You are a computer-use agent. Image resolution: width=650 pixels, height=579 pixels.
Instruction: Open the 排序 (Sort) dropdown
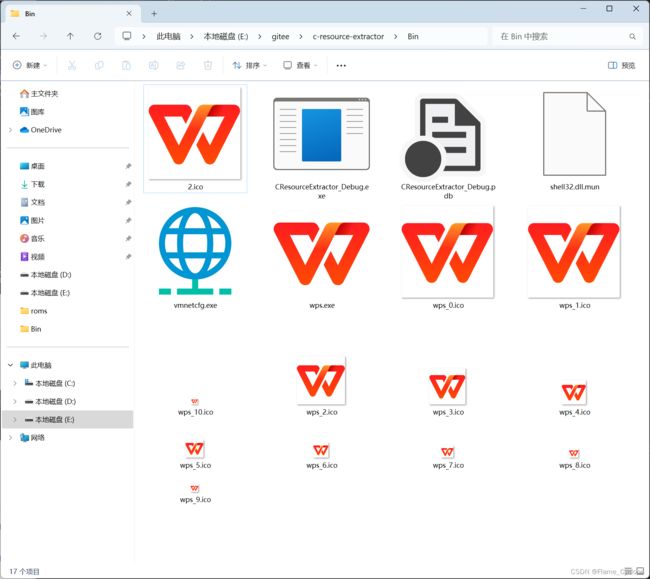(x=250, y=65)
